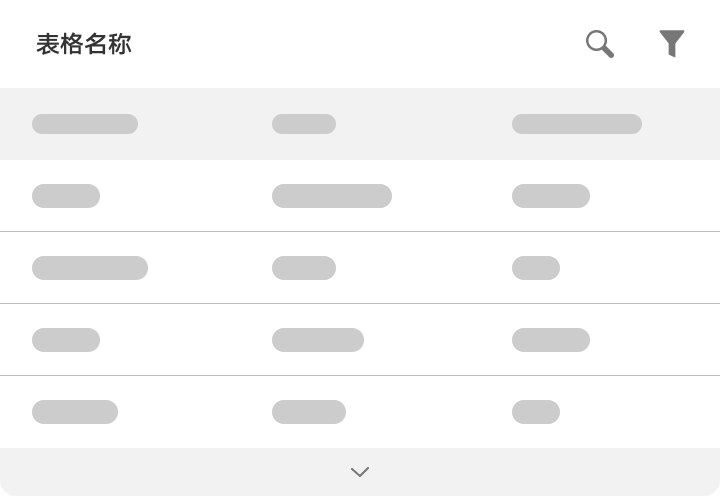Click first row's first cell placeholder

[66, 196]
